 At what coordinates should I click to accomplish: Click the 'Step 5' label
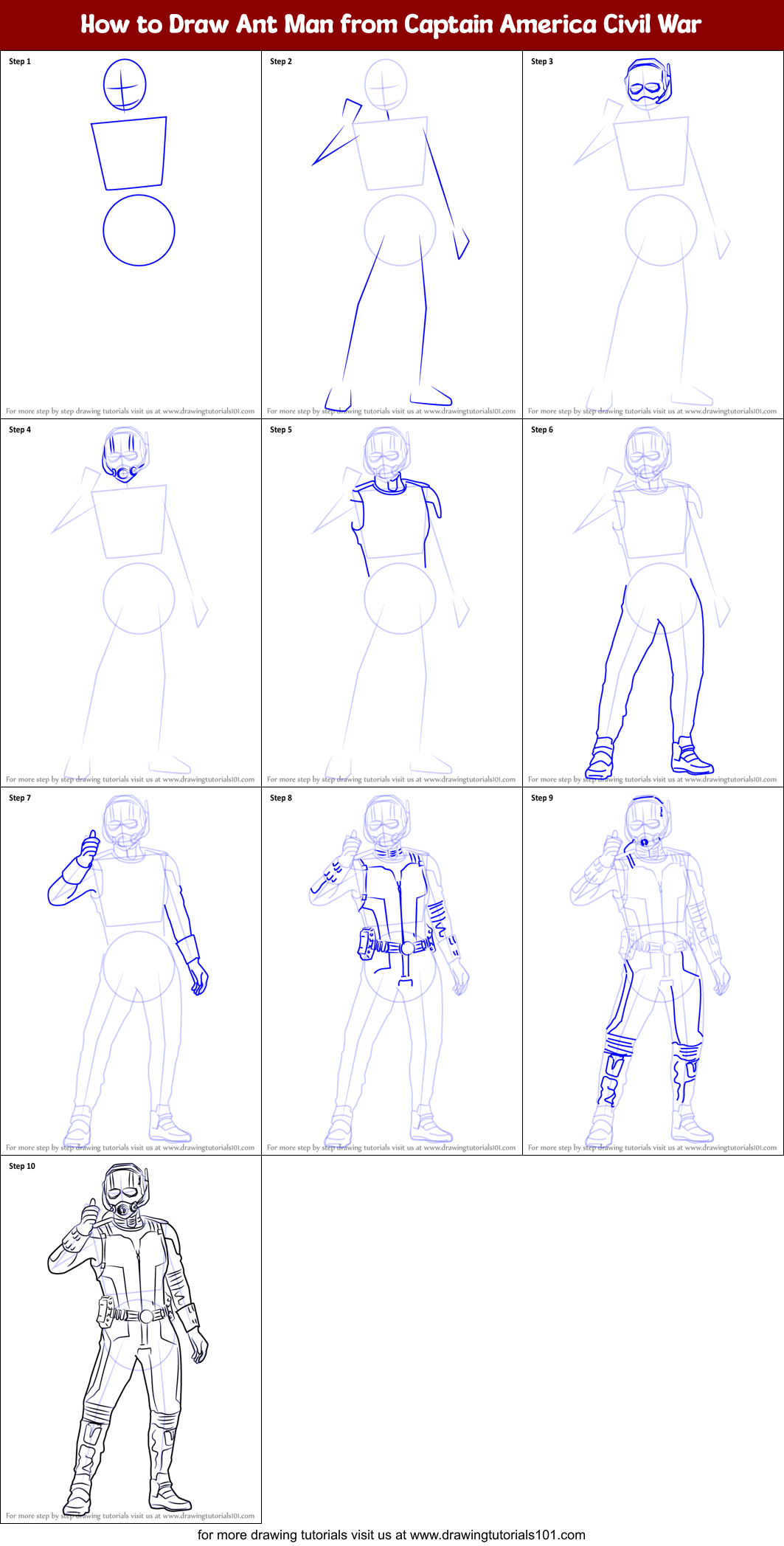point(281,430)
